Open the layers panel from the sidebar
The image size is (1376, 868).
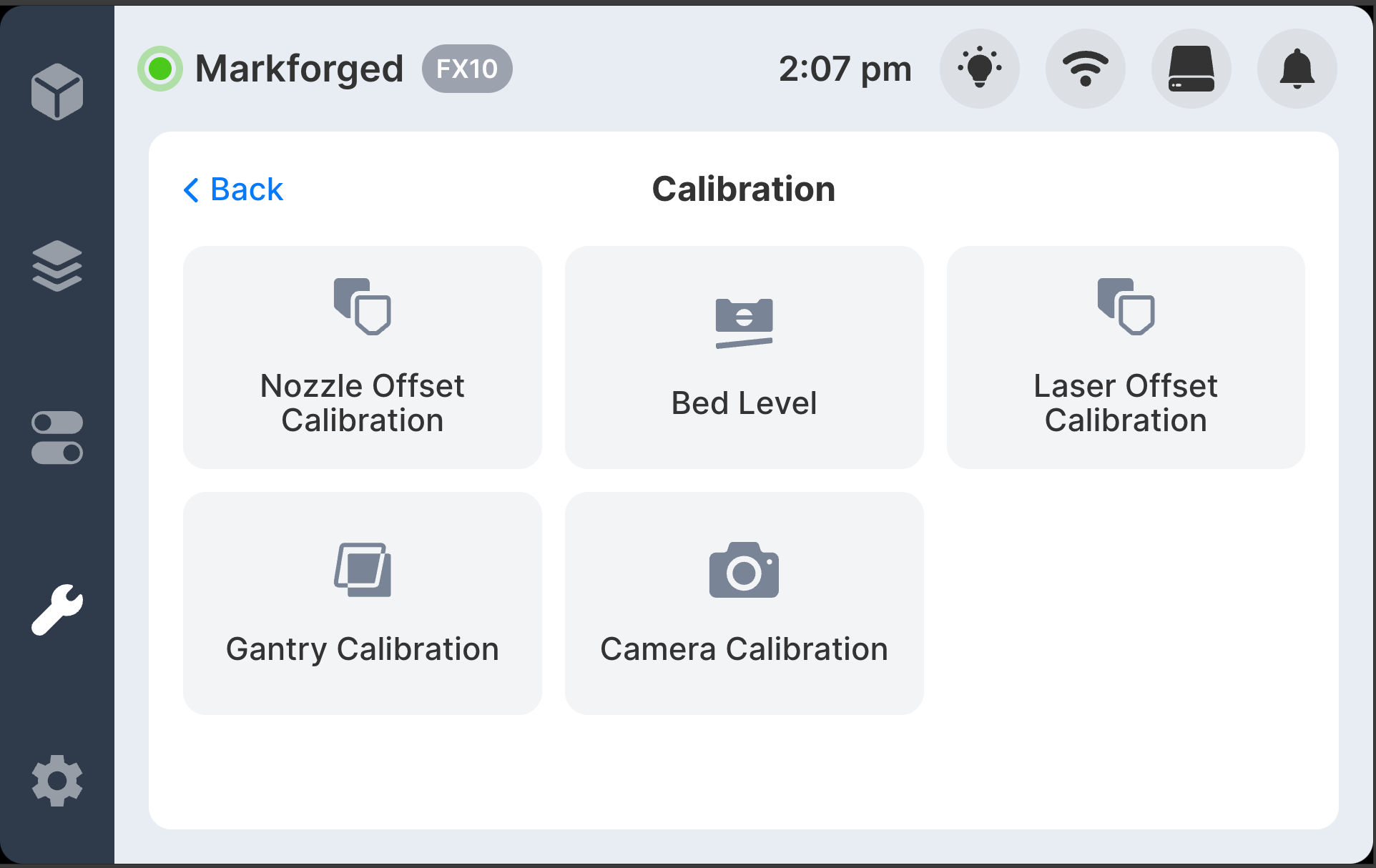[x=56, y=265]
